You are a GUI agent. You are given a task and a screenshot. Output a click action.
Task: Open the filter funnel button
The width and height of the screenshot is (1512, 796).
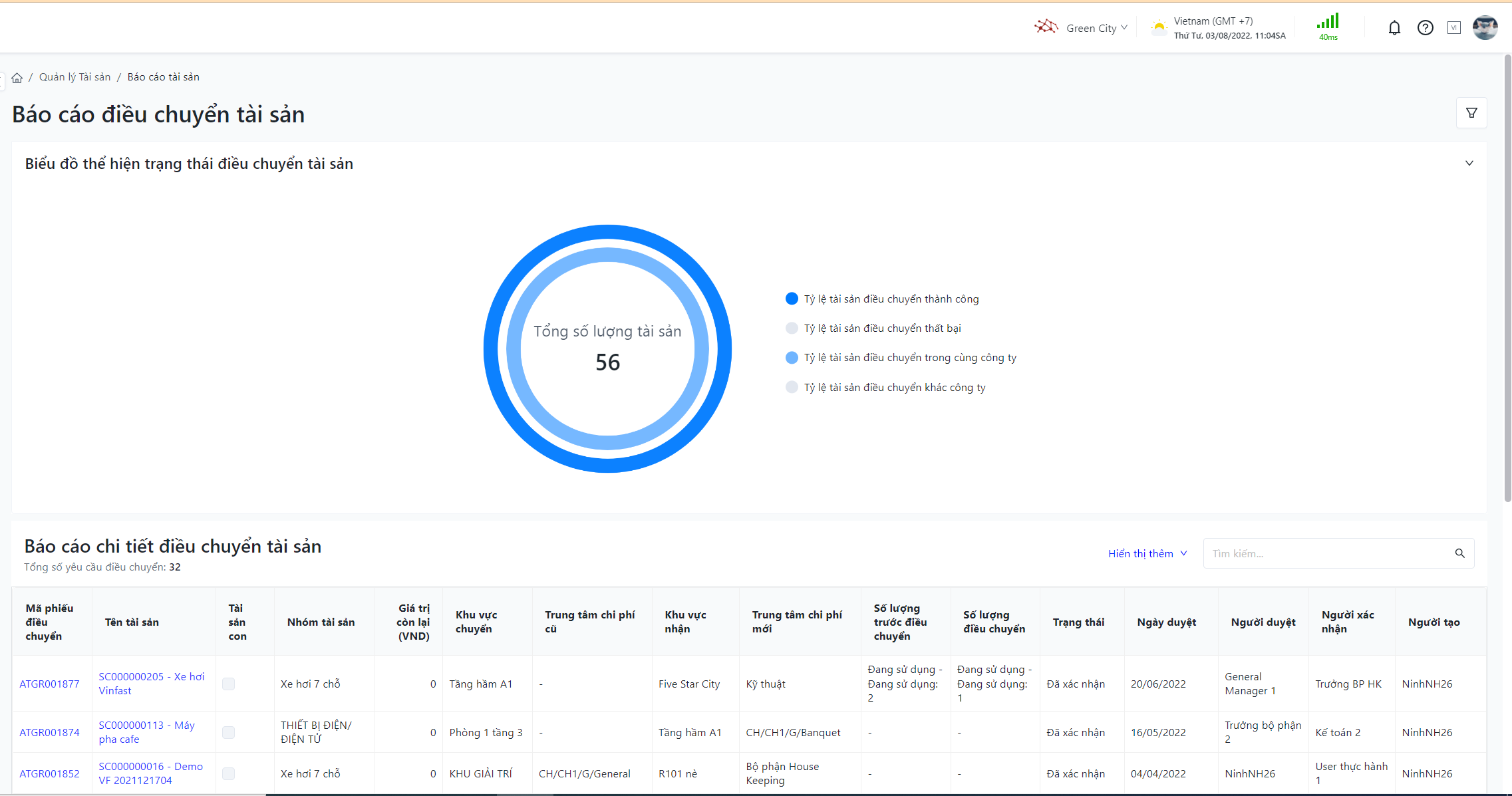pos(1471,113)
